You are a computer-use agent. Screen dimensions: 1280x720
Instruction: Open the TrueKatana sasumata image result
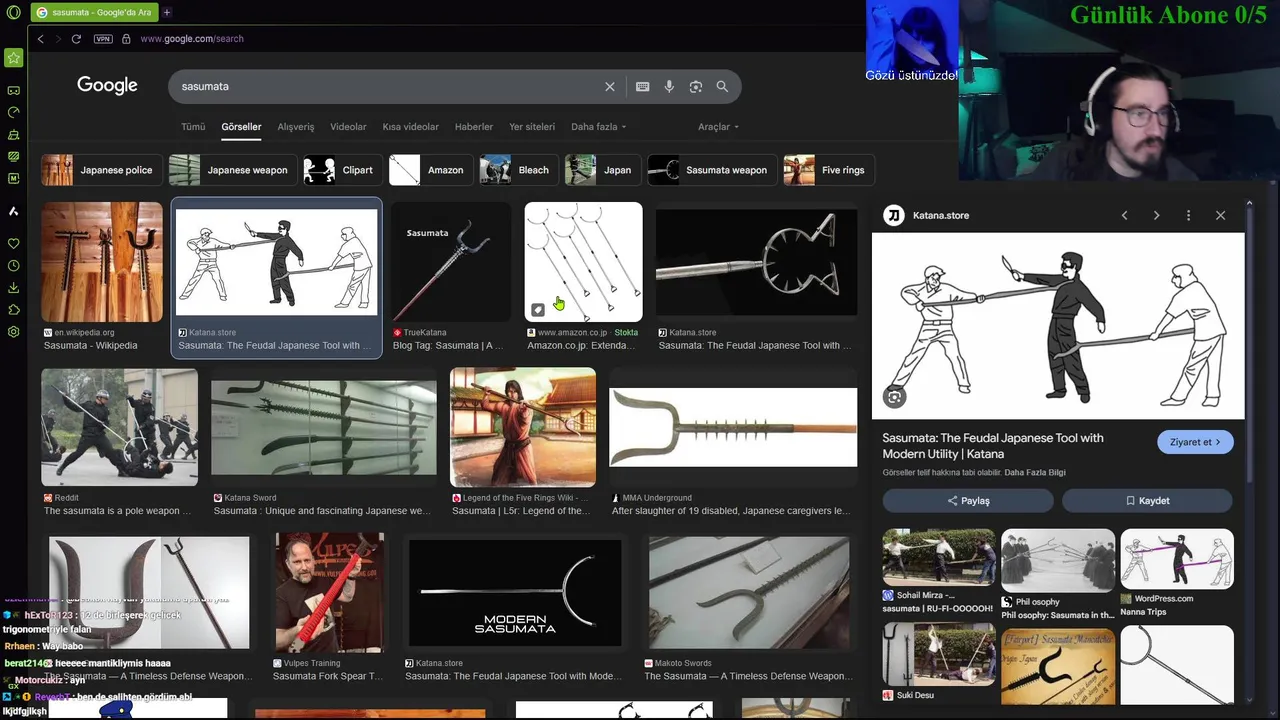pyautogui.click(x=451, y=262)
